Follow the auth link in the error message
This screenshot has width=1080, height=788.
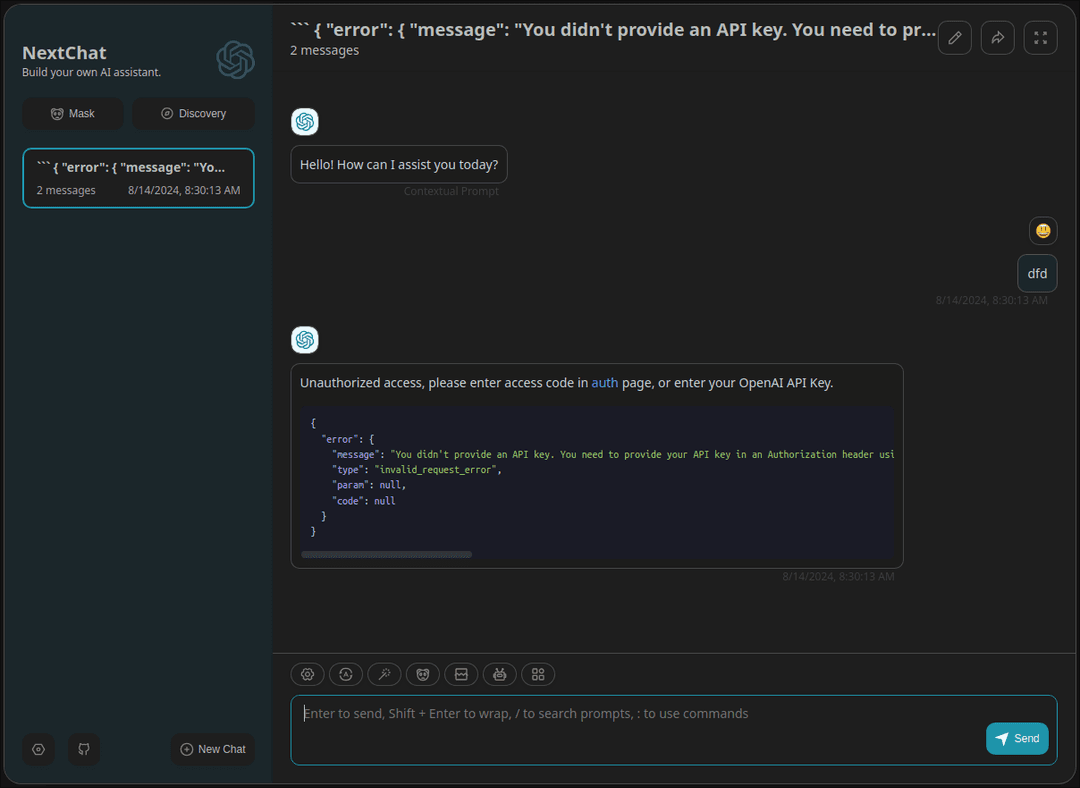coord(605,383)
